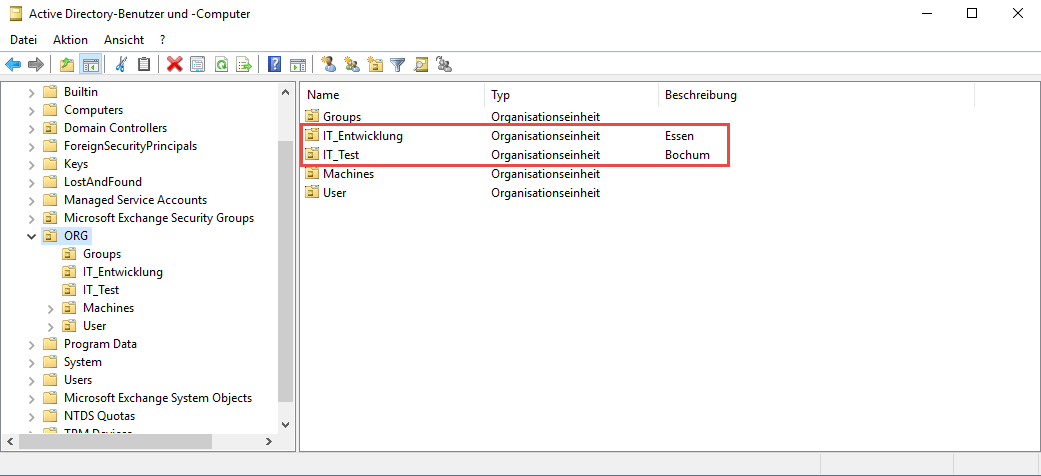Sort by the Beschreibung column header
Image resolution: width=1041 pixels, height=476 pixels.
[700, 95]
